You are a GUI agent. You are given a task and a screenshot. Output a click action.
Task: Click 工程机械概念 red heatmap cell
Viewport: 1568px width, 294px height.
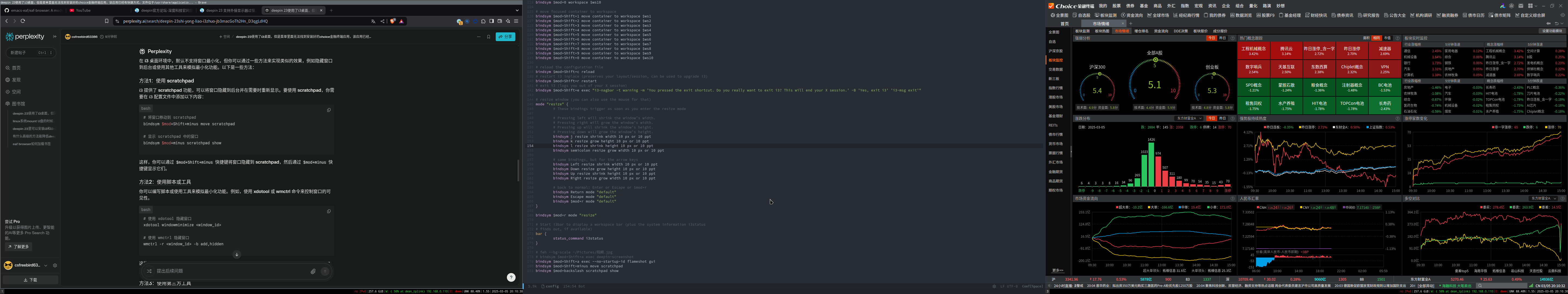click(x=1253, y=51)
